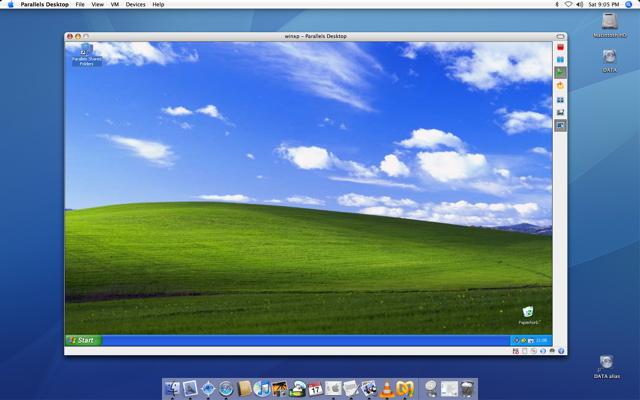Click the fourth blue globe status bar icon
This screenshot has width=640, height=400.
[x=543, y=351]
